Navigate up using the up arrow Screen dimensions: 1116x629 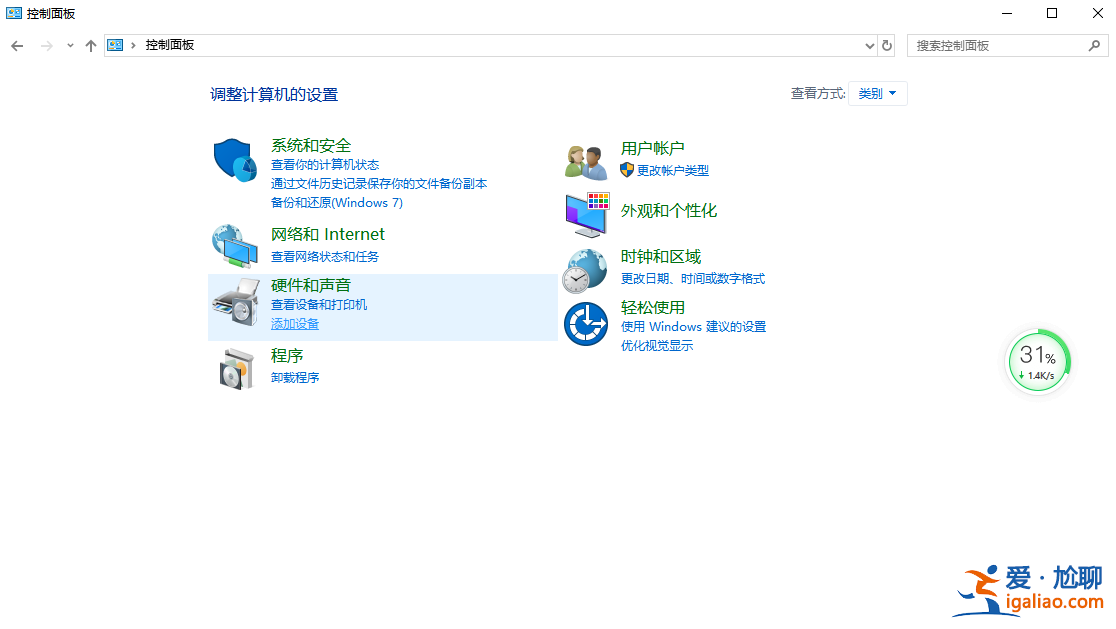[90, 45]
